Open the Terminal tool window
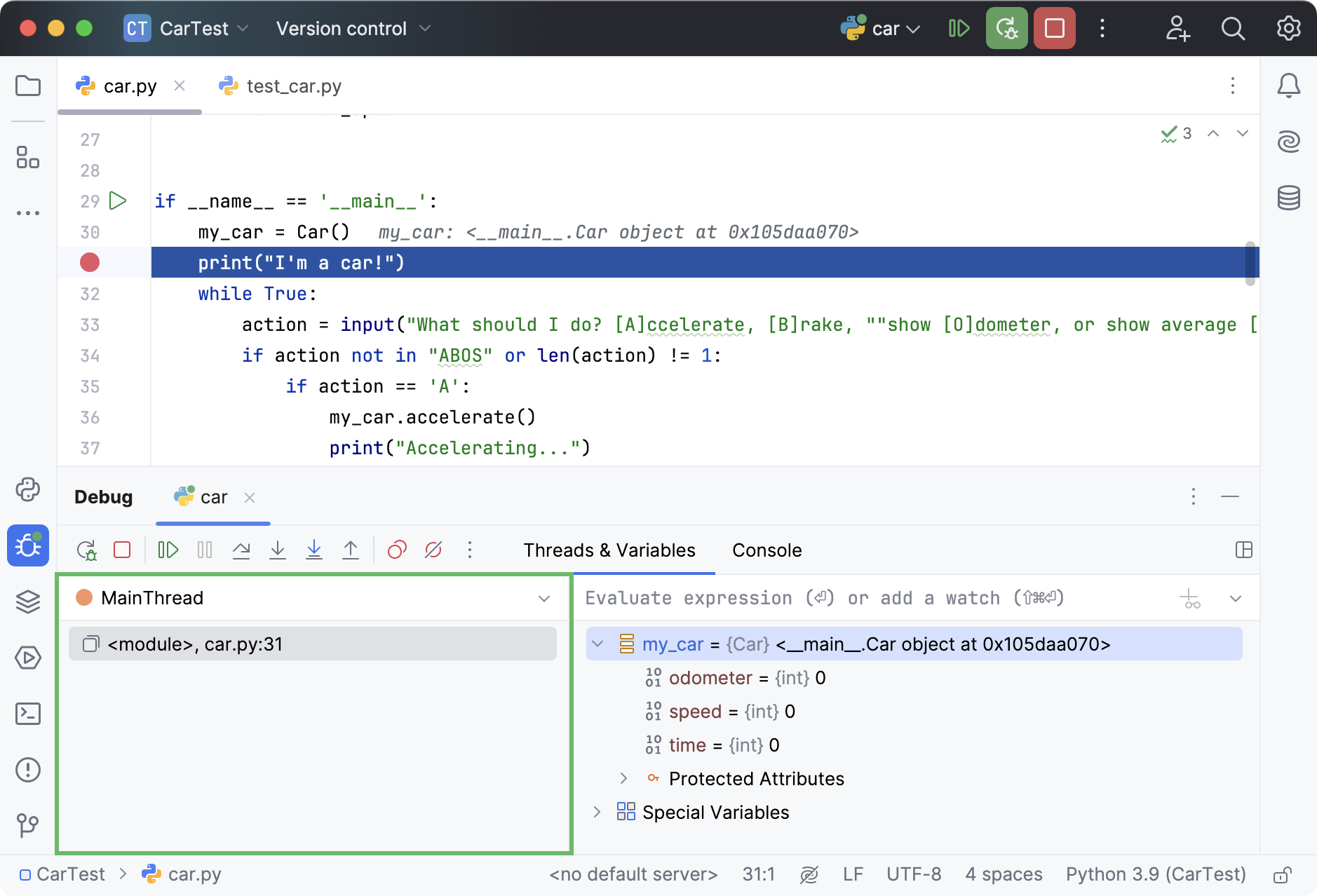This screenshot has height=896, width=1317. click(28, 714)
